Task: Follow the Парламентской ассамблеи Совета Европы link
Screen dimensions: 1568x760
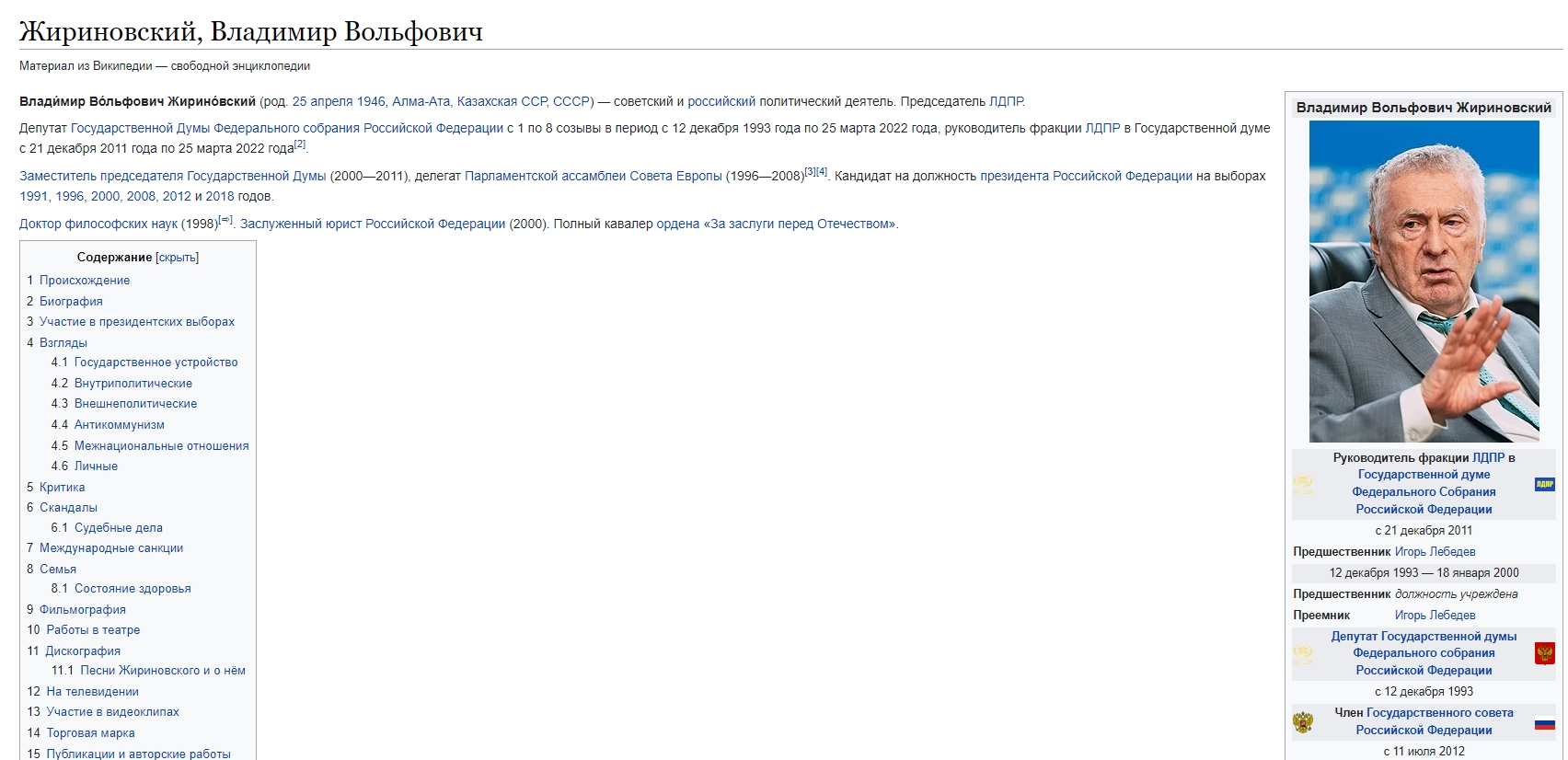Action: [593, 177]
